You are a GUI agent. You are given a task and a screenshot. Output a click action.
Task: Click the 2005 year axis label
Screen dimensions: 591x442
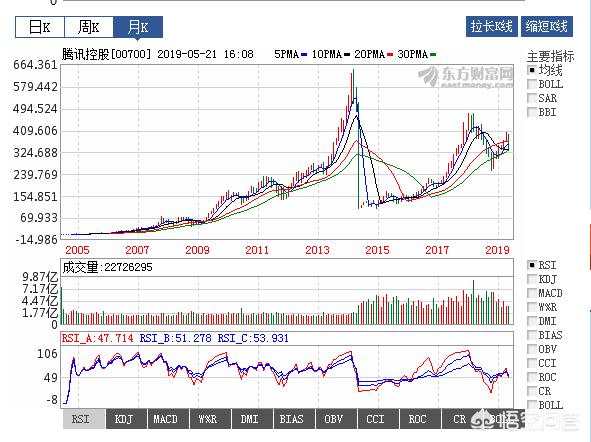click(77, 250)
